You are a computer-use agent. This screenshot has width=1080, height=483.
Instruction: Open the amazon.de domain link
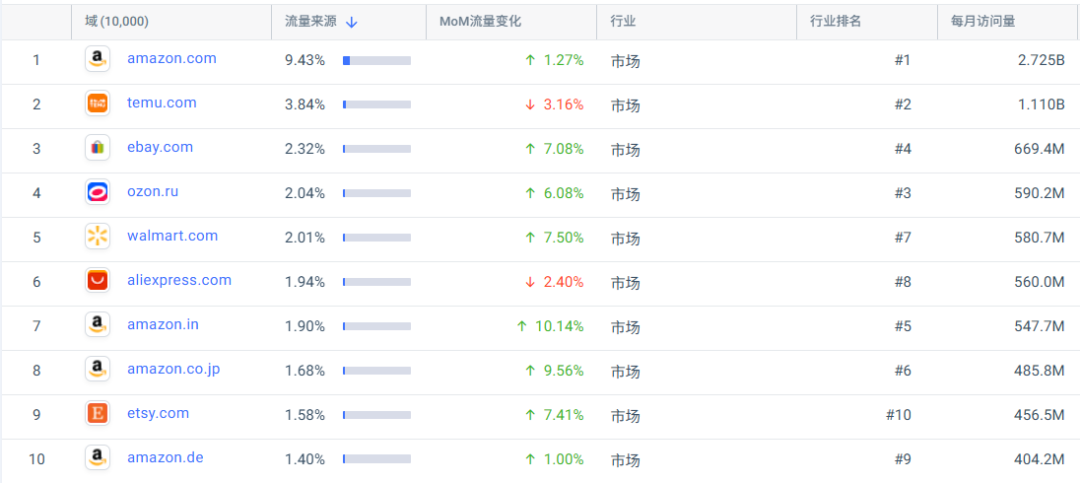click(x=165, y=457)
